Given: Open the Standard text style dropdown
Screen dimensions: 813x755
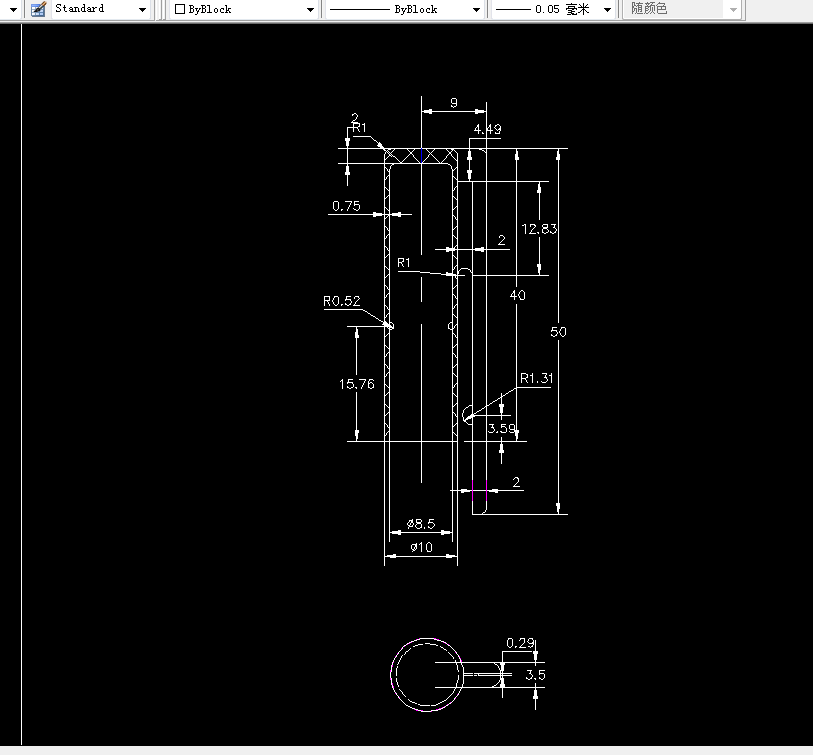Looking at the screenshot, I should coord(143,9).
